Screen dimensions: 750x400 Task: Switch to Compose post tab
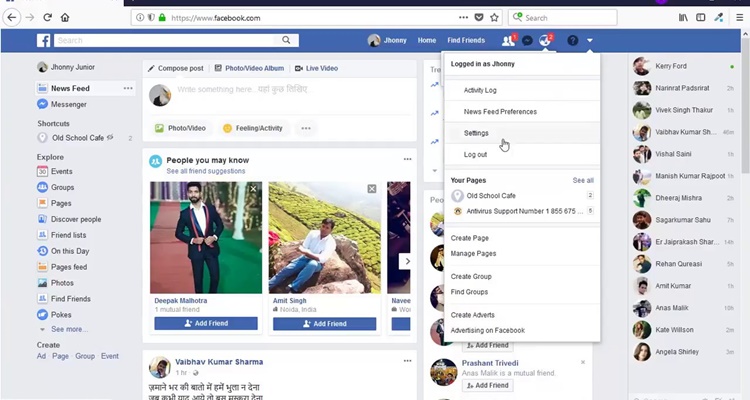[176, 68]
